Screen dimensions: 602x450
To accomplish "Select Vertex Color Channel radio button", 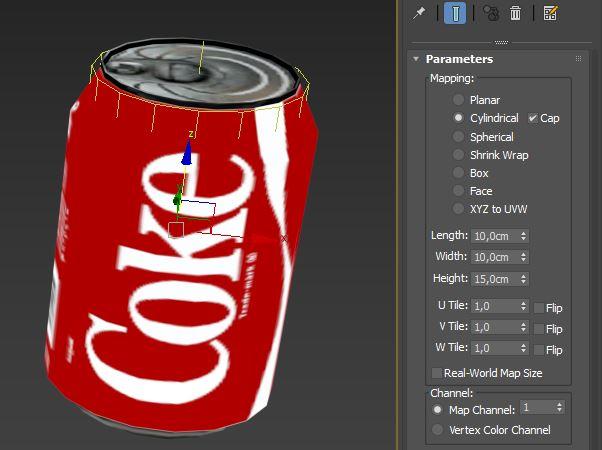I will click(437, 430).
